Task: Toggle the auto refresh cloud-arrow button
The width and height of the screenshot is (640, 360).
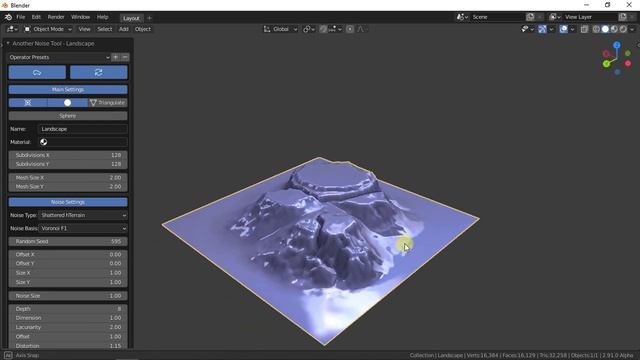Action: click(x=37, y=73)
